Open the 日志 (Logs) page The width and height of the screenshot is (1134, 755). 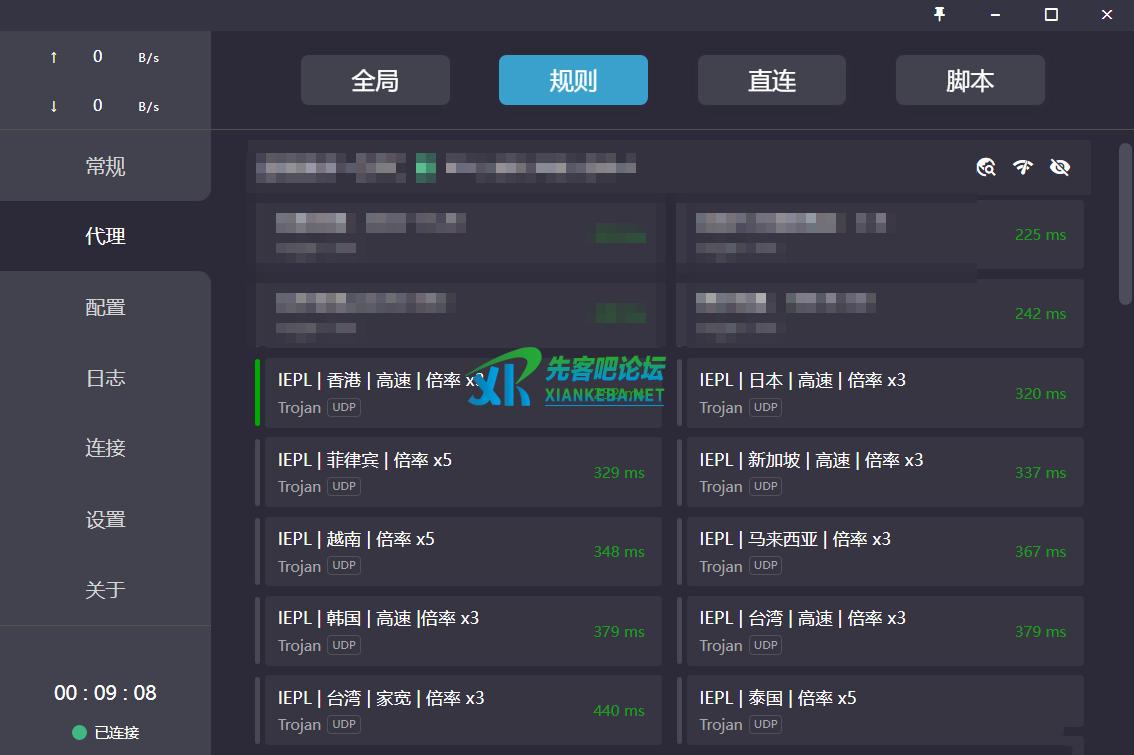(105, 378)
